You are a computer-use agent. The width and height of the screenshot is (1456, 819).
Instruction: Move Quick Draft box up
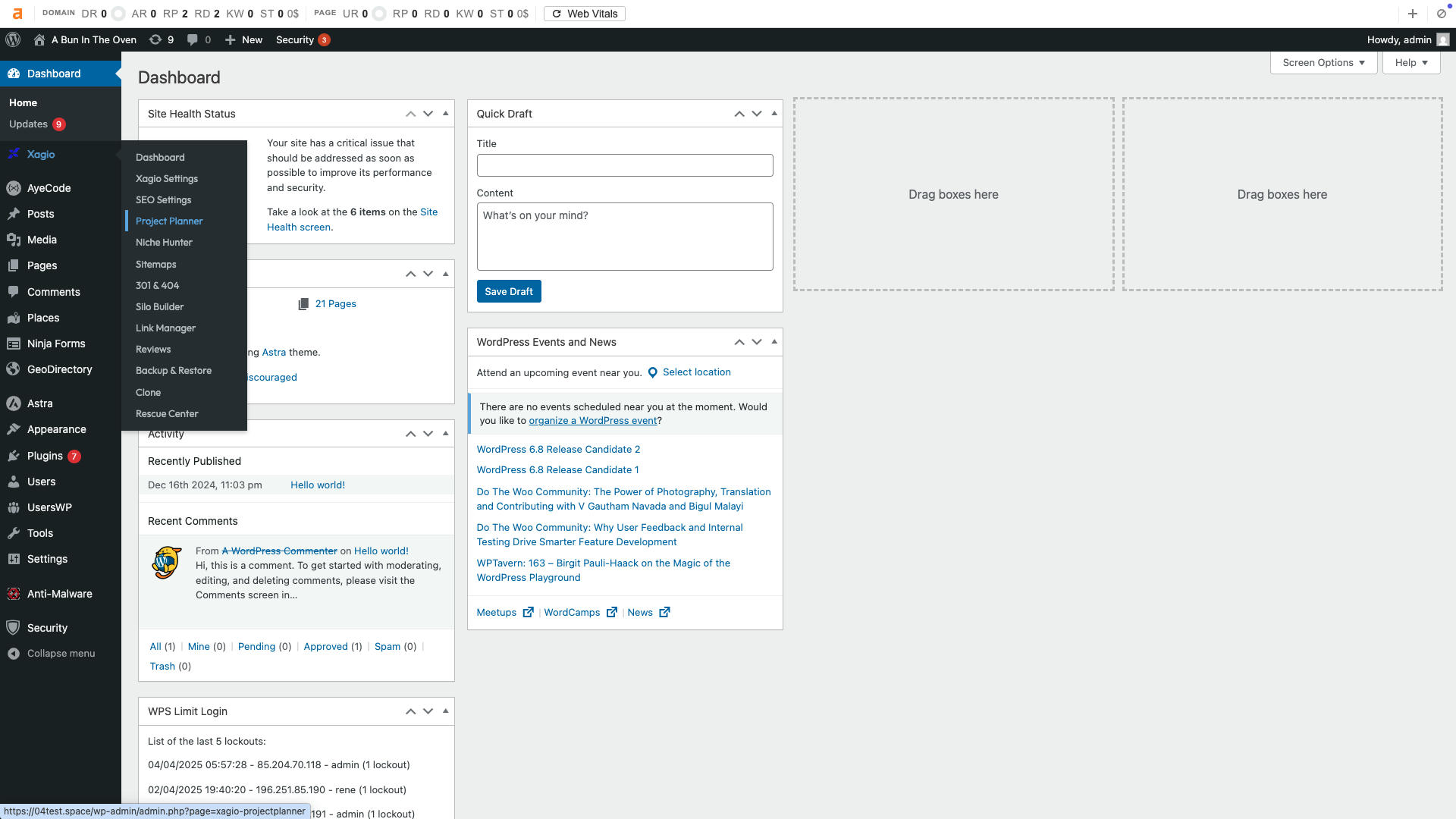click(739, 114)
